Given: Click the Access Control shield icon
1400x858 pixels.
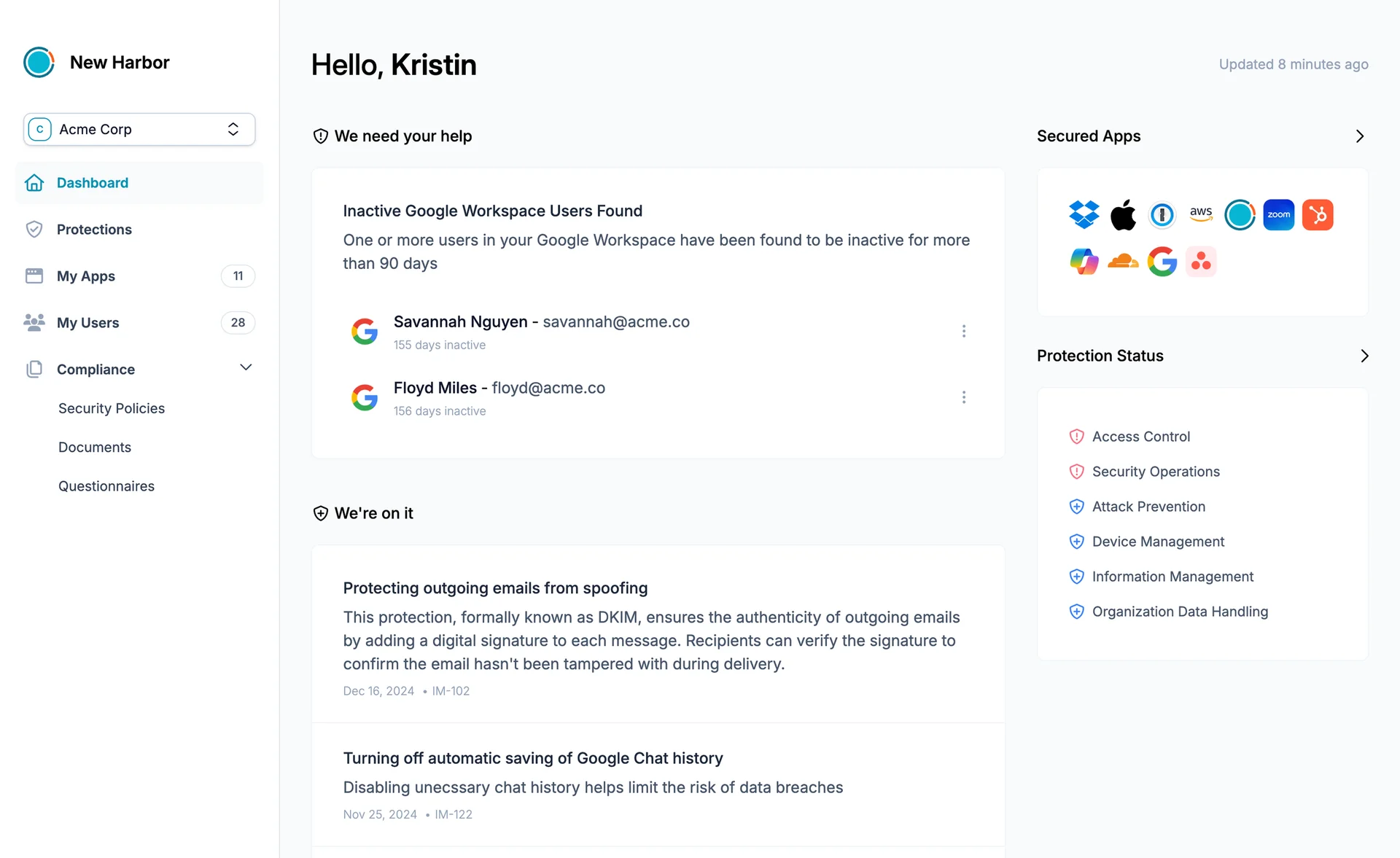Looking at the screenshot, I should 1077,436.
